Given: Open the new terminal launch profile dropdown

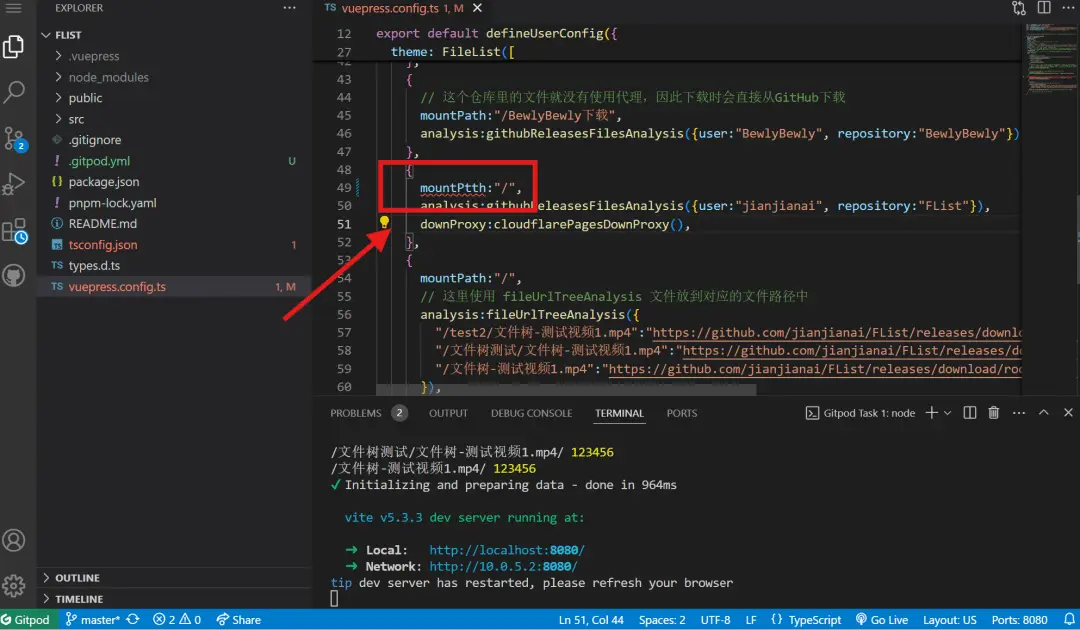Looking at the screenshot, I should tap(947, 413).
